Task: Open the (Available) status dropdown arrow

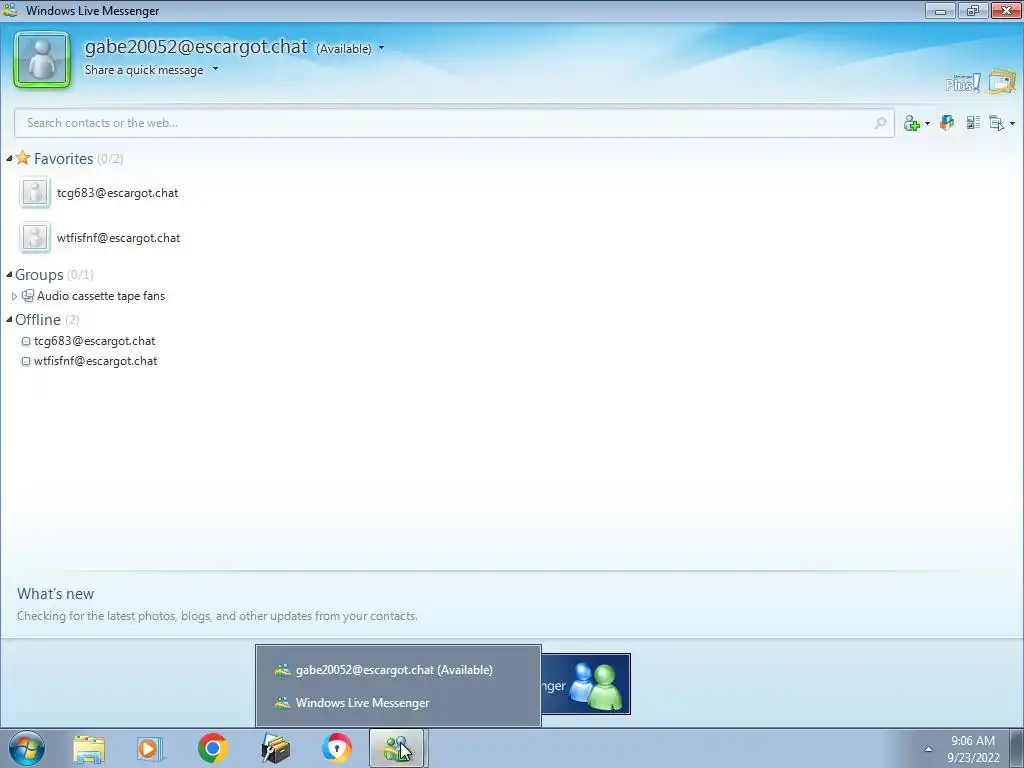Action: point(381,48)
